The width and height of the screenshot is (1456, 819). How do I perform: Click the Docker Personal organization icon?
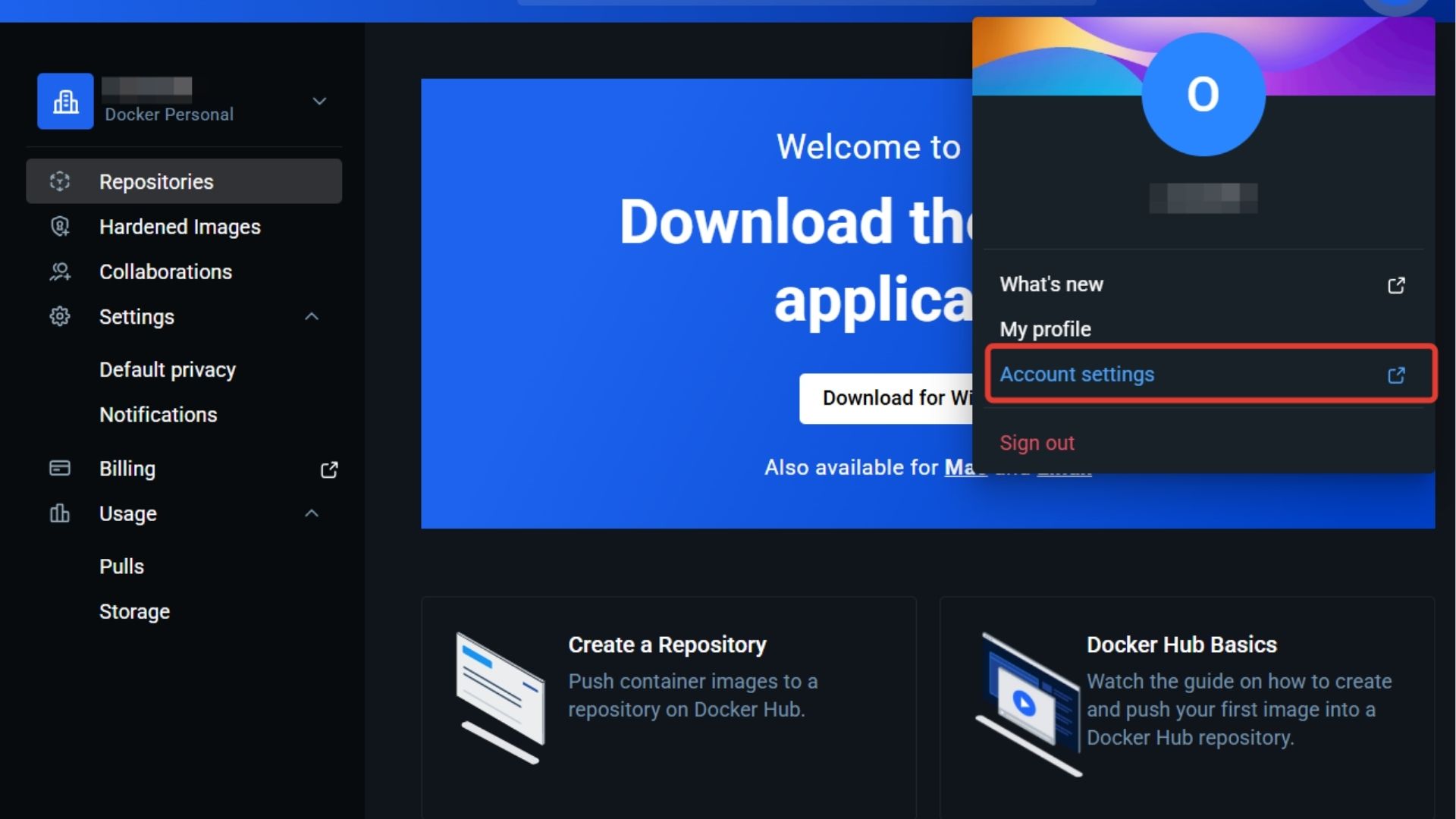[65, 101]
